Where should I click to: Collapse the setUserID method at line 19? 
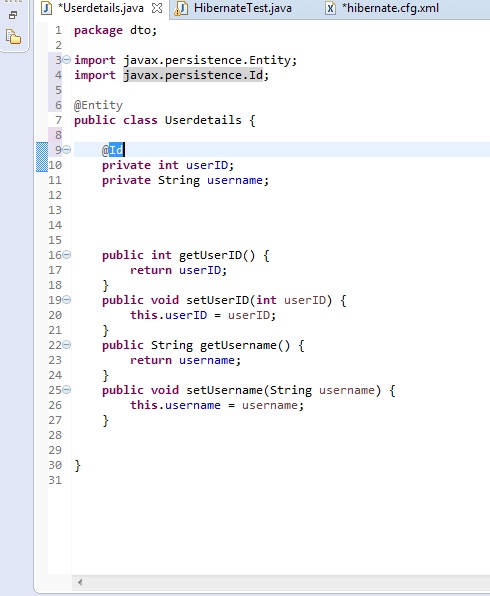click(x=67, y=300)
